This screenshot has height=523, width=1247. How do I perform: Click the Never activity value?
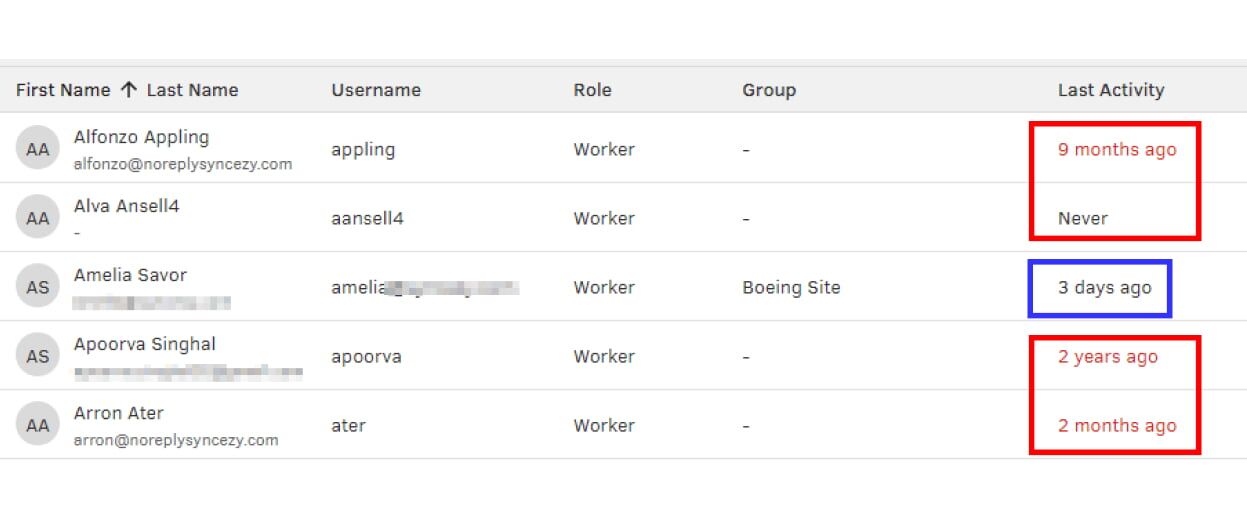coord(1083,218)
